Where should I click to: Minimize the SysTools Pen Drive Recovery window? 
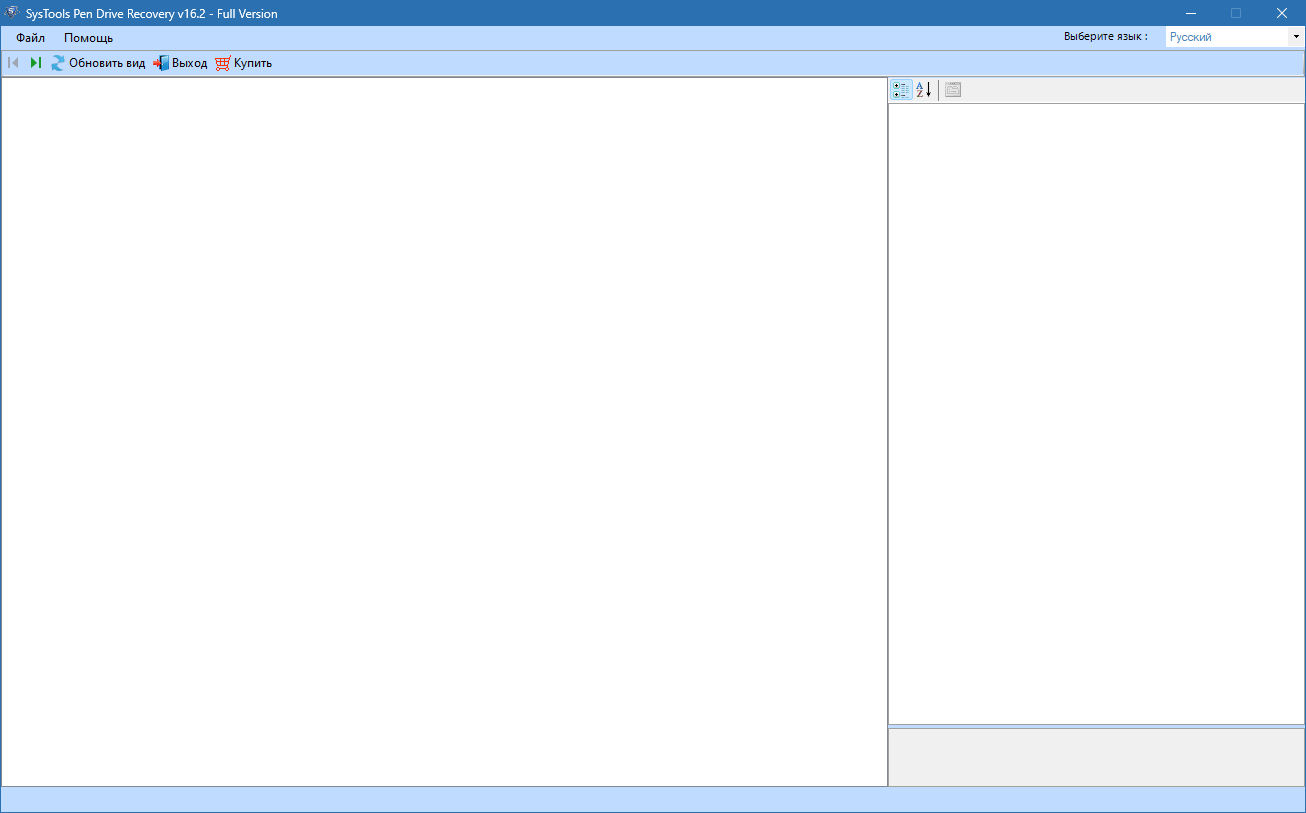pyautogui.click(x=1191, y=13)
